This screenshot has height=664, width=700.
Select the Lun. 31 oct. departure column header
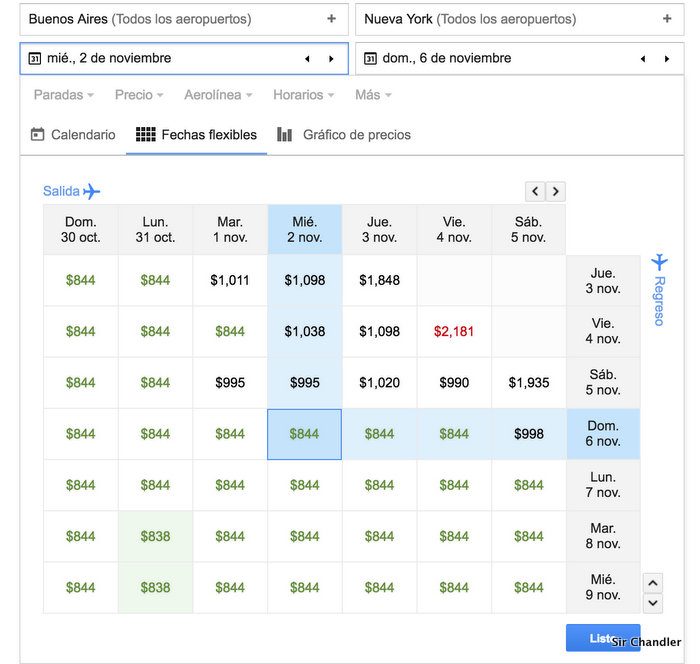coord(155,230)
